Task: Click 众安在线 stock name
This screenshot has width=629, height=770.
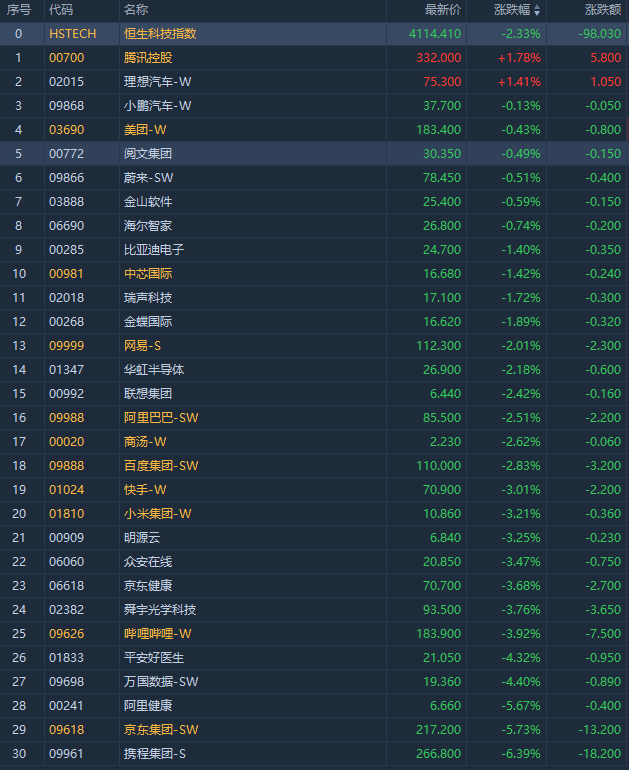Action: (x=148, y=562)
